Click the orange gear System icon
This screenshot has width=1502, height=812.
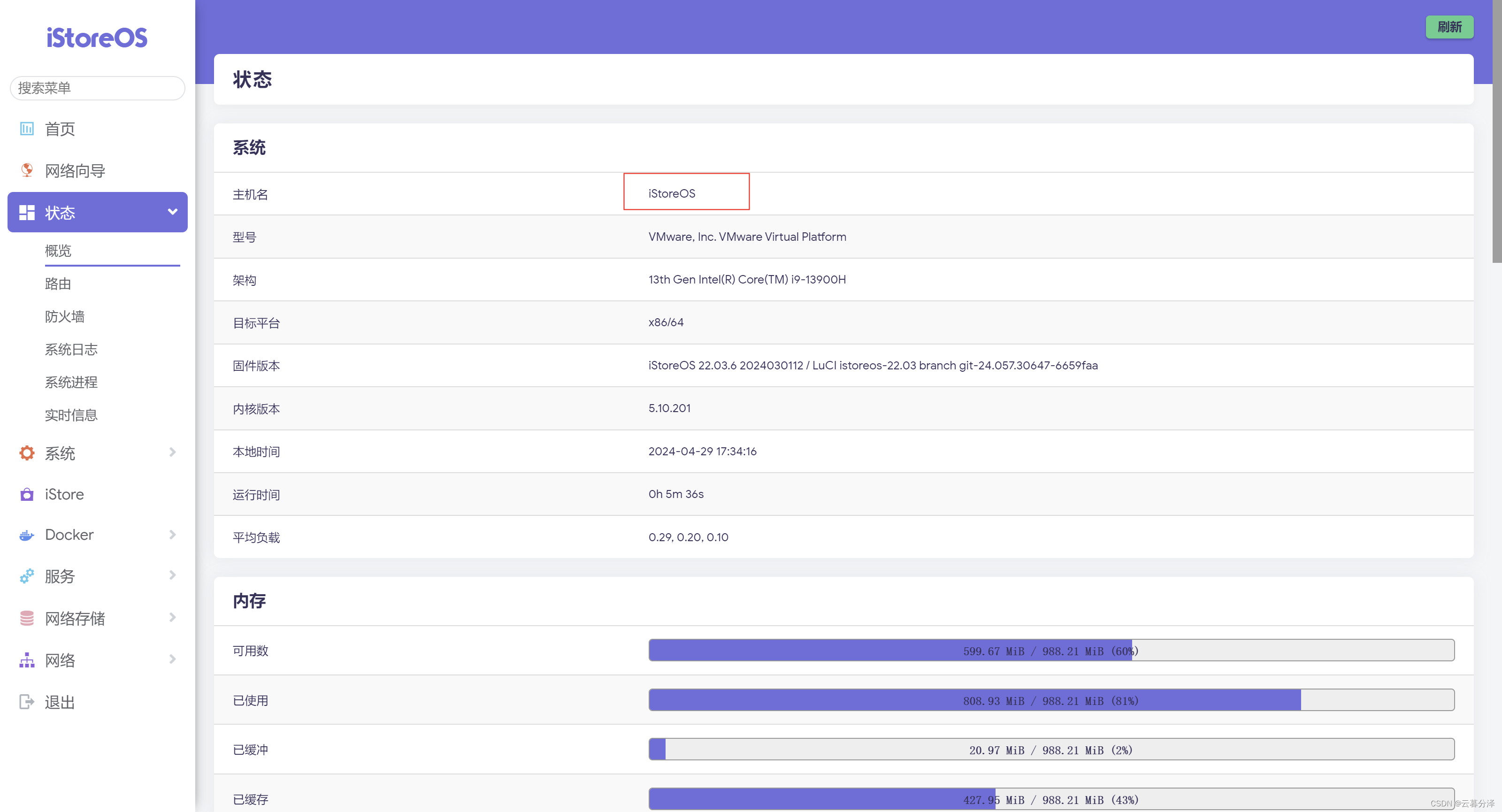27,453
